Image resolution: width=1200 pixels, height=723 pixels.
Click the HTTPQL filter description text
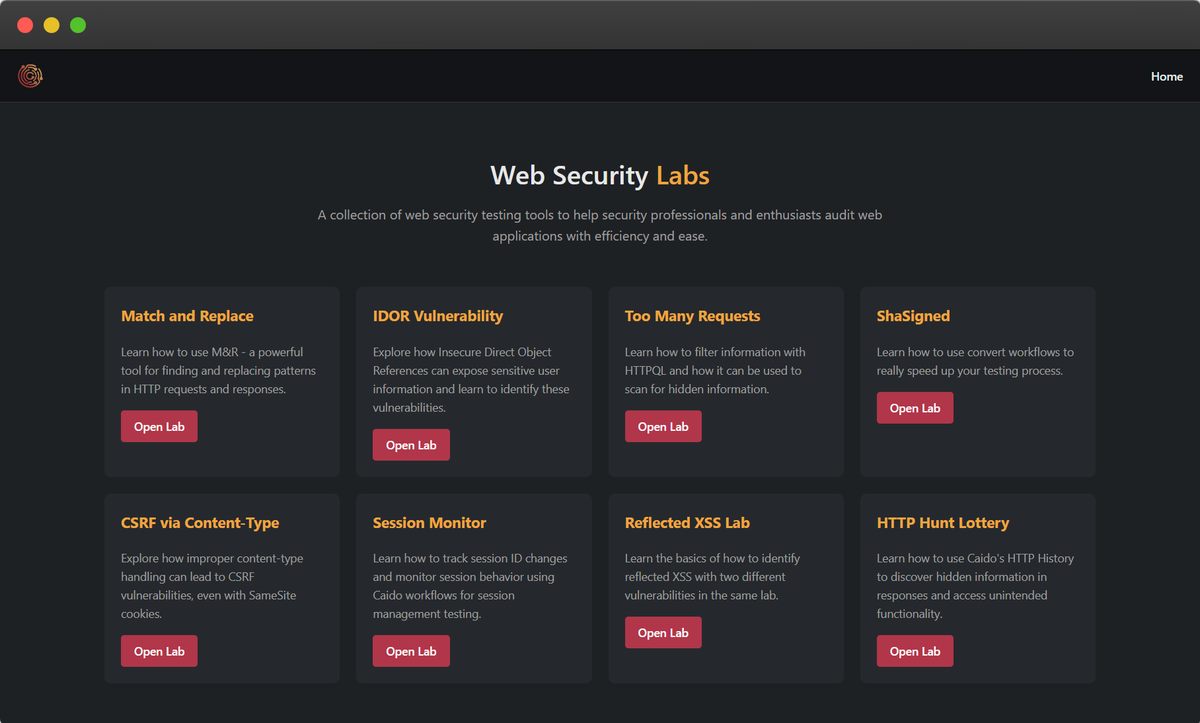point(715,370)
